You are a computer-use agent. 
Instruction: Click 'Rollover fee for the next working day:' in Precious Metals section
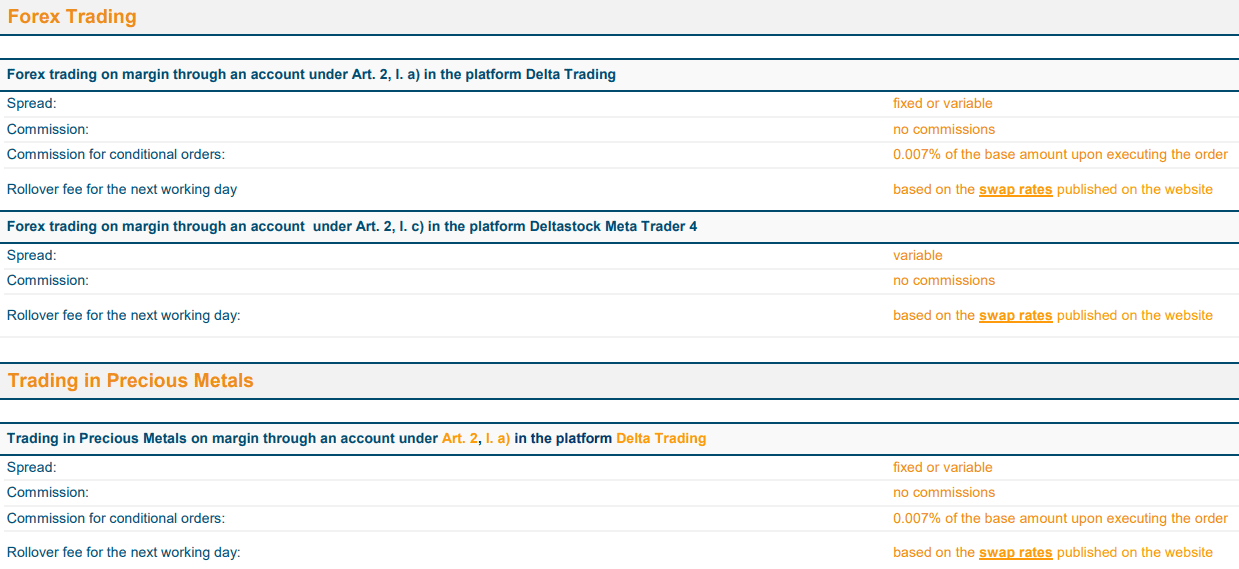[x=124, y=552]
